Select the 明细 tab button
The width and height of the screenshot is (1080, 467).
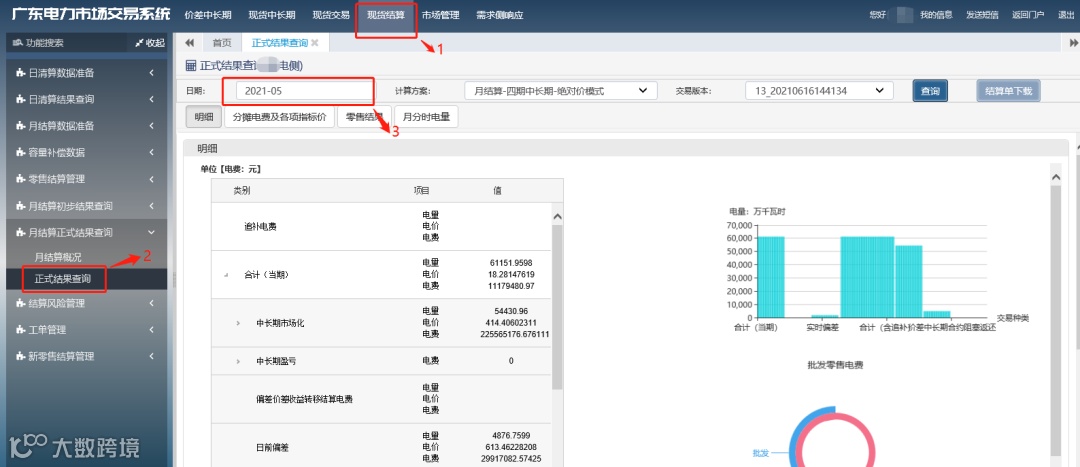[x=203, y=117]
